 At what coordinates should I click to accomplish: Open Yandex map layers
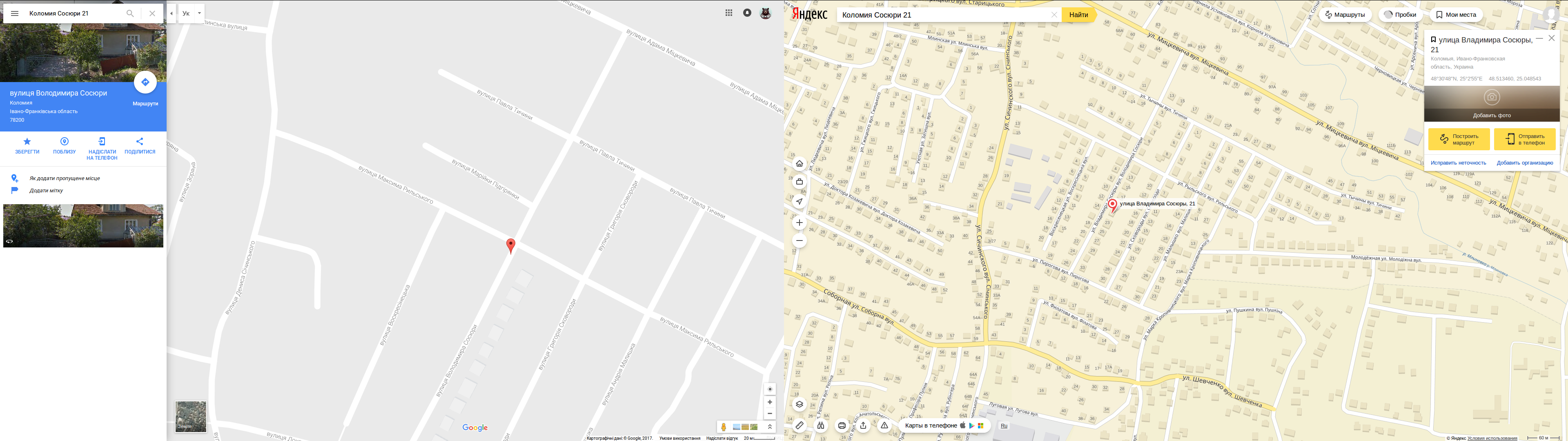click(800, 404)
